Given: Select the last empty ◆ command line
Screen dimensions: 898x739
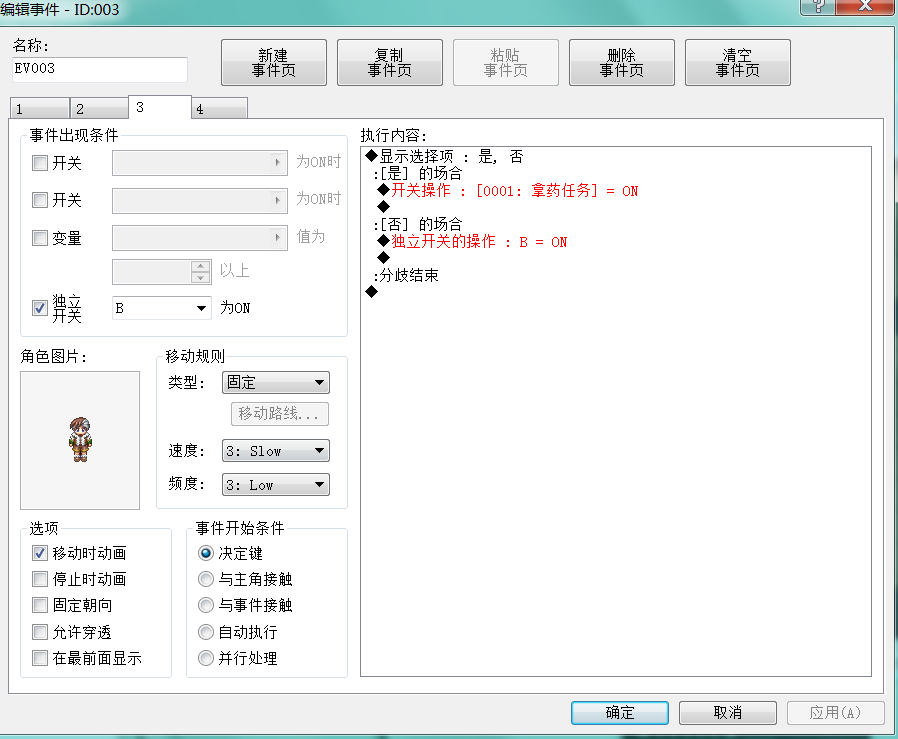Looking at the screenshot, I should point(372,292).
